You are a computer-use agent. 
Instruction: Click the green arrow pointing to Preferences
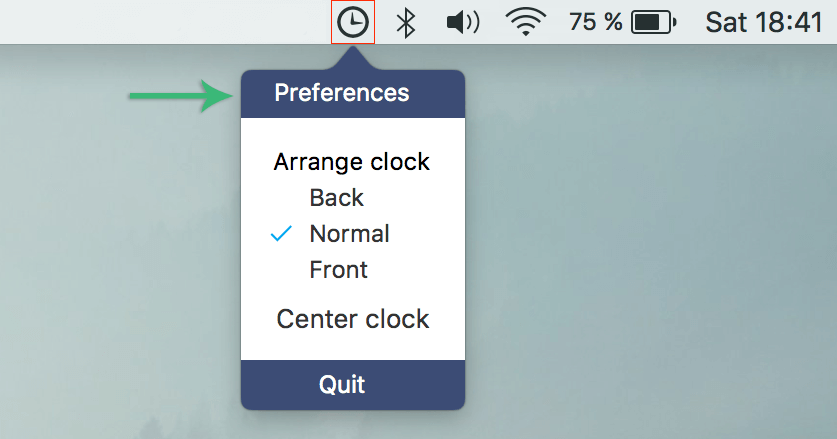[181, 96]
